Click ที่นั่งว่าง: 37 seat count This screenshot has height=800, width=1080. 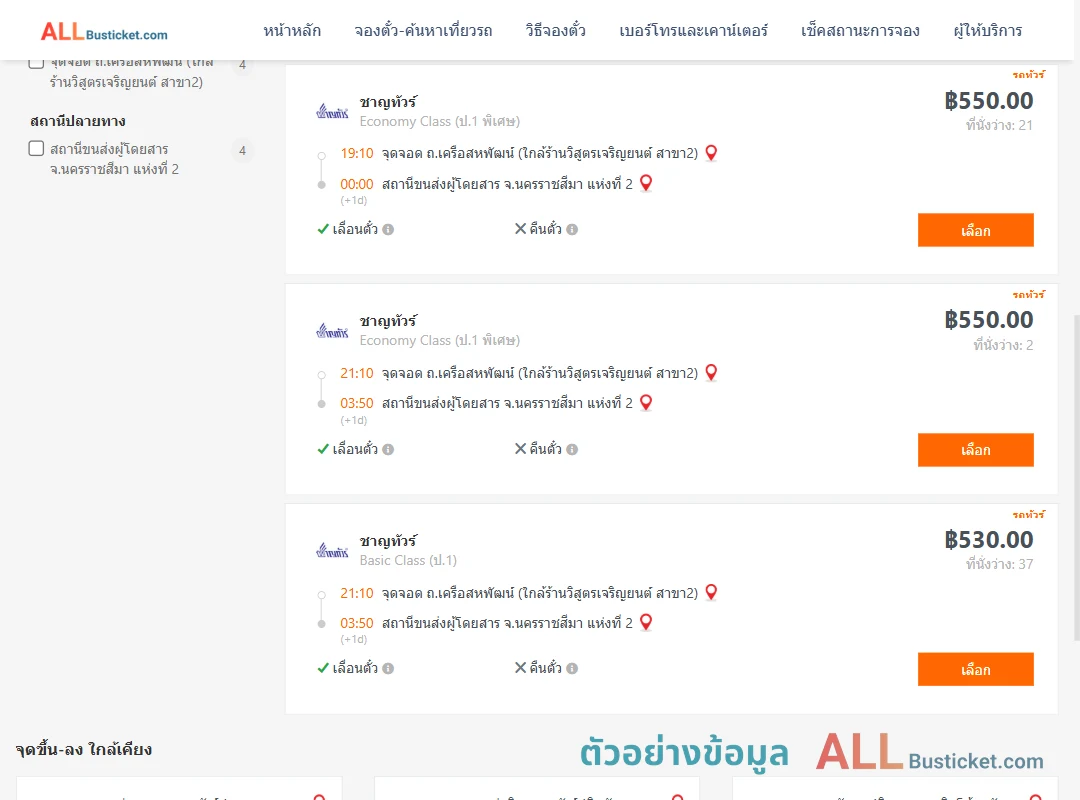tap(999, 564)
